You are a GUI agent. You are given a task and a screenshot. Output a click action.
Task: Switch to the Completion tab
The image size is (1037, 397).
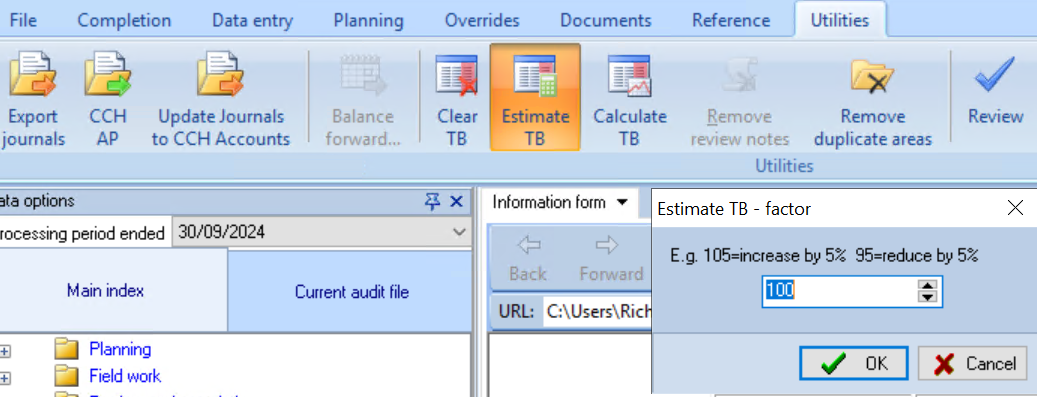click(124, 21)
